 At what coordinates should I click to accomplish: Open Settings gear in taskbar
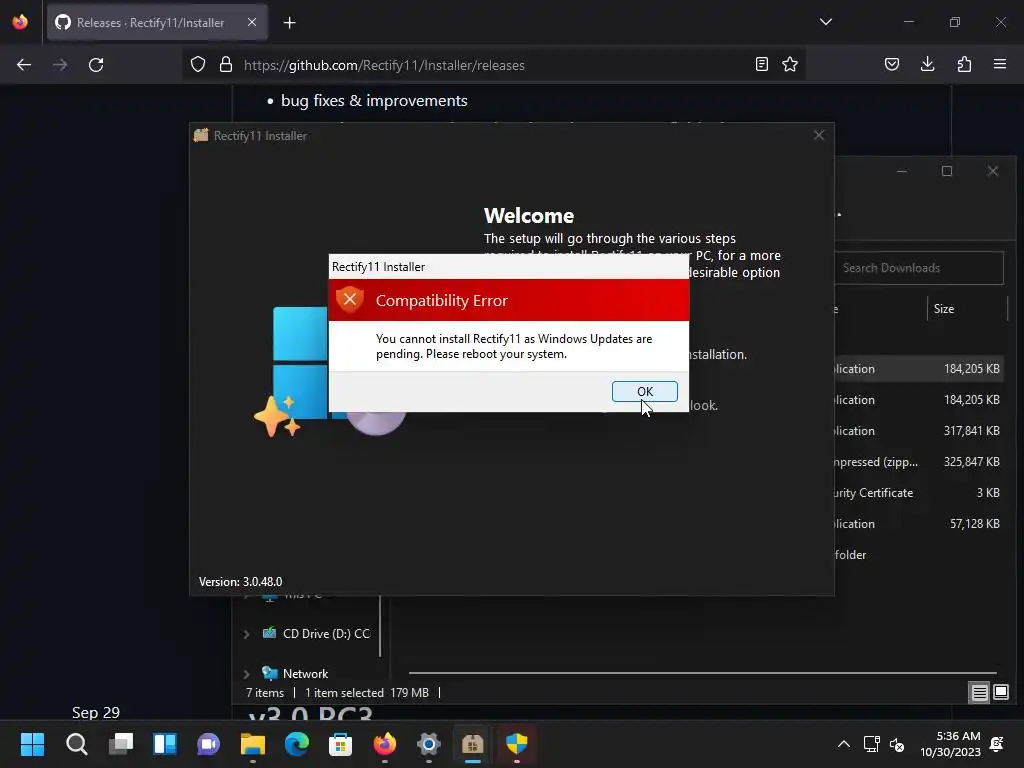click(428, 744)
